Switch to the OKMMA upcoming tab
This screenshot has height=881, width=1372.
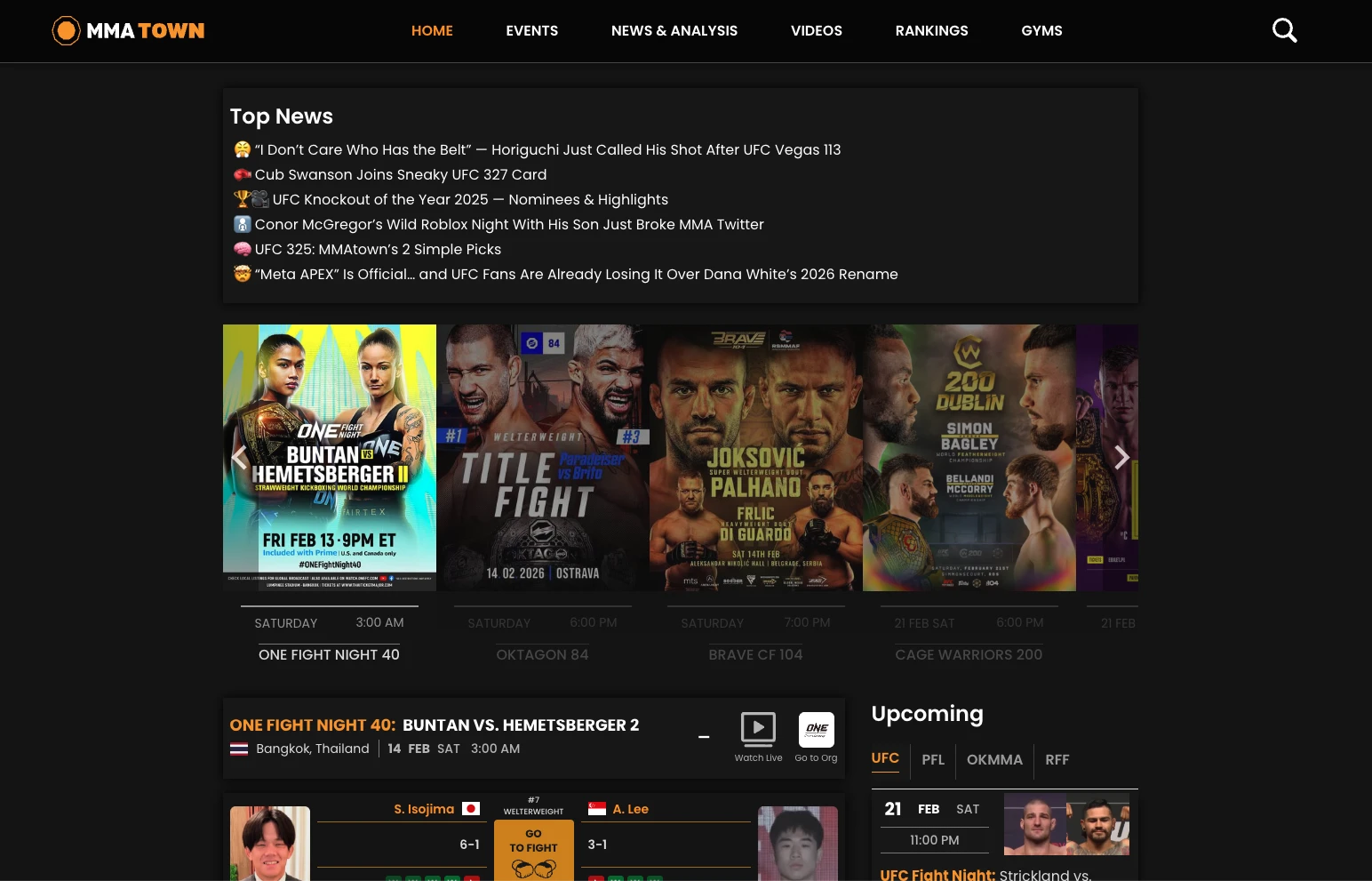[x=994, y=759]
